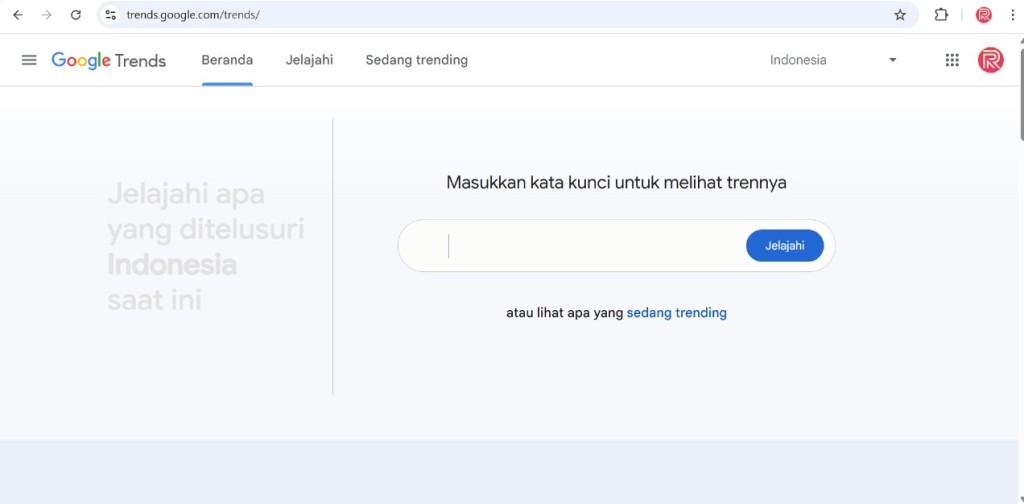Screen dimensions: 1024x504
Task: Click the URL address bar
Action: 506,15
